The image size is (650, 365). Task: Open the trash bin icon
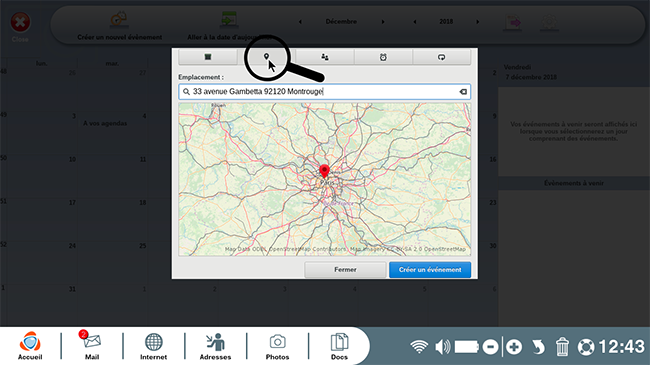pyautogui.click(x=562, y=346)
